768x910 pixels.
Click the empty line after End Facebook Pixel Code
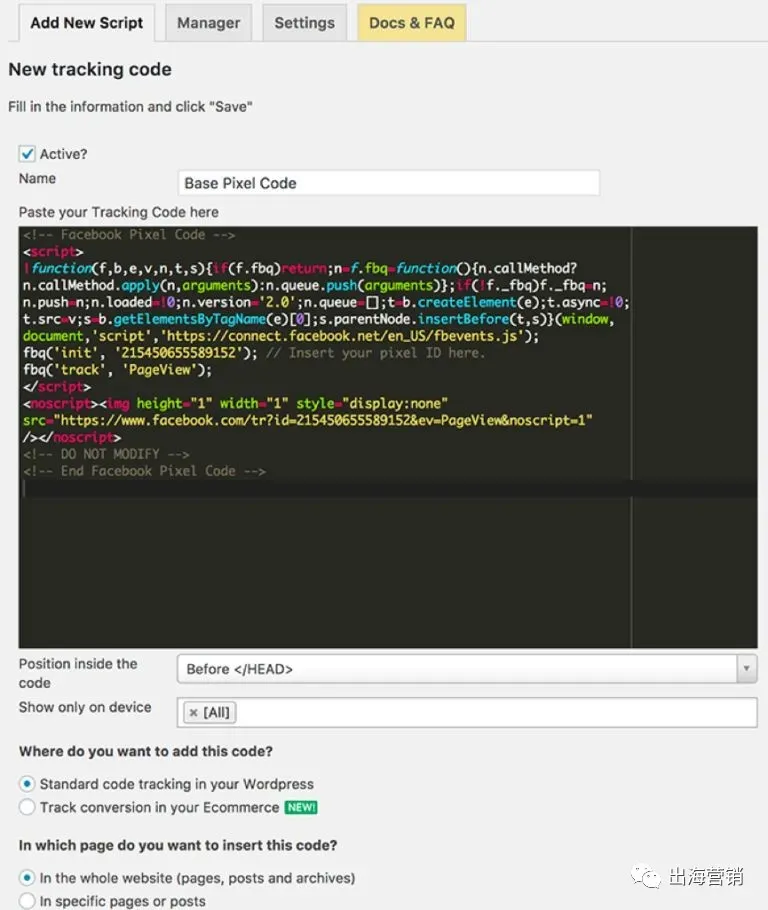pos(300,488)
